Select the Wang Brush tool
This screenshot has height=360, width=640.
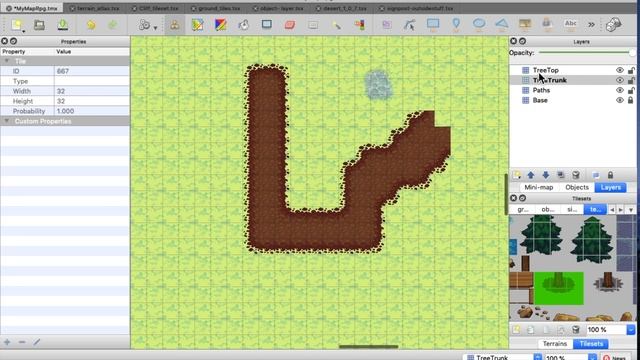[x=221, y=25]
